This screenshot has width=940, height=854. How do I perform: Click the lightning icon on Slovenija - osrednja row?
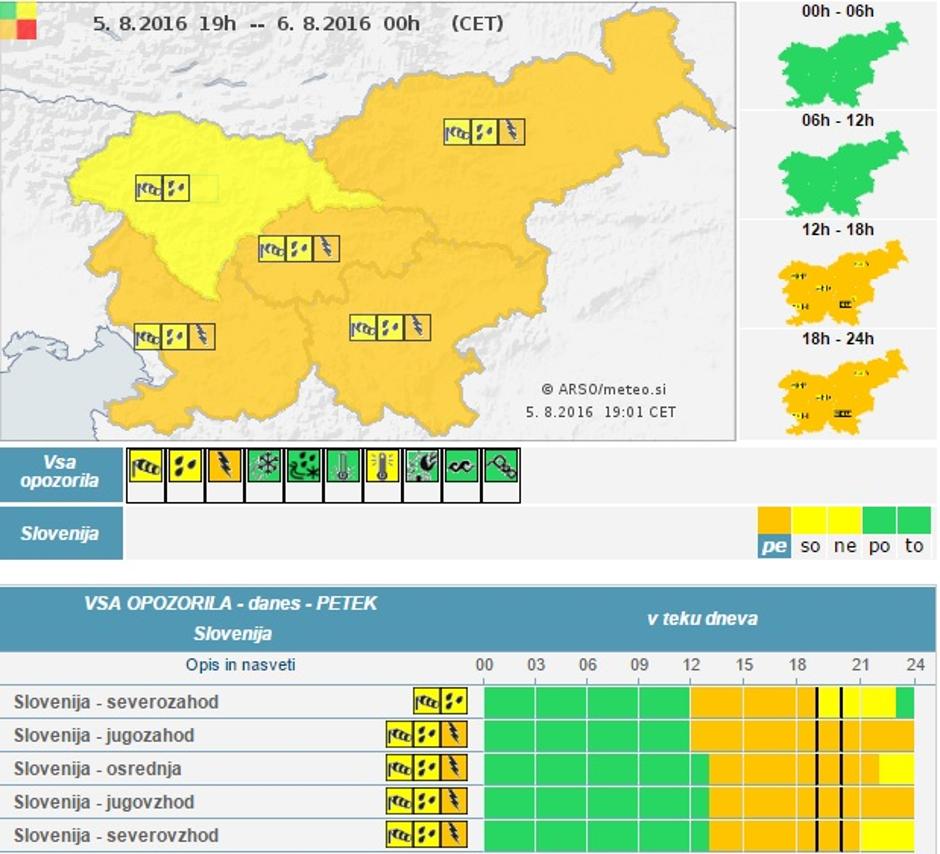pos(453,768)
